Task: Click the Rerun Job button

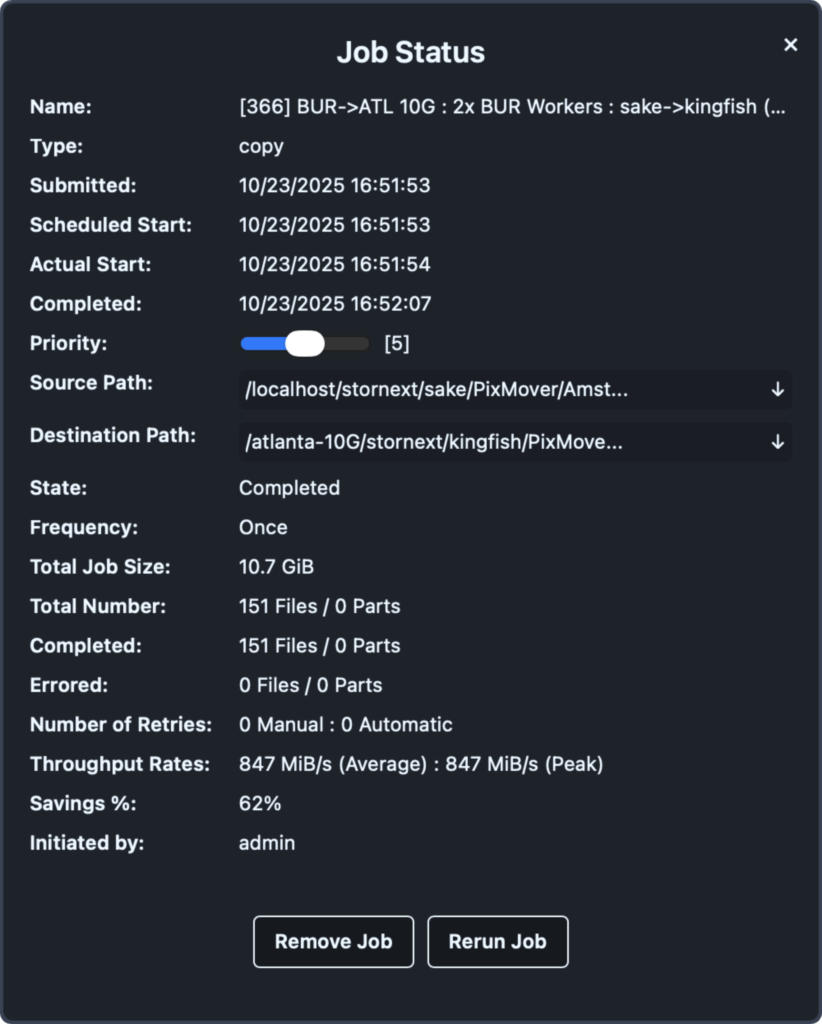Action: (498, 941)
